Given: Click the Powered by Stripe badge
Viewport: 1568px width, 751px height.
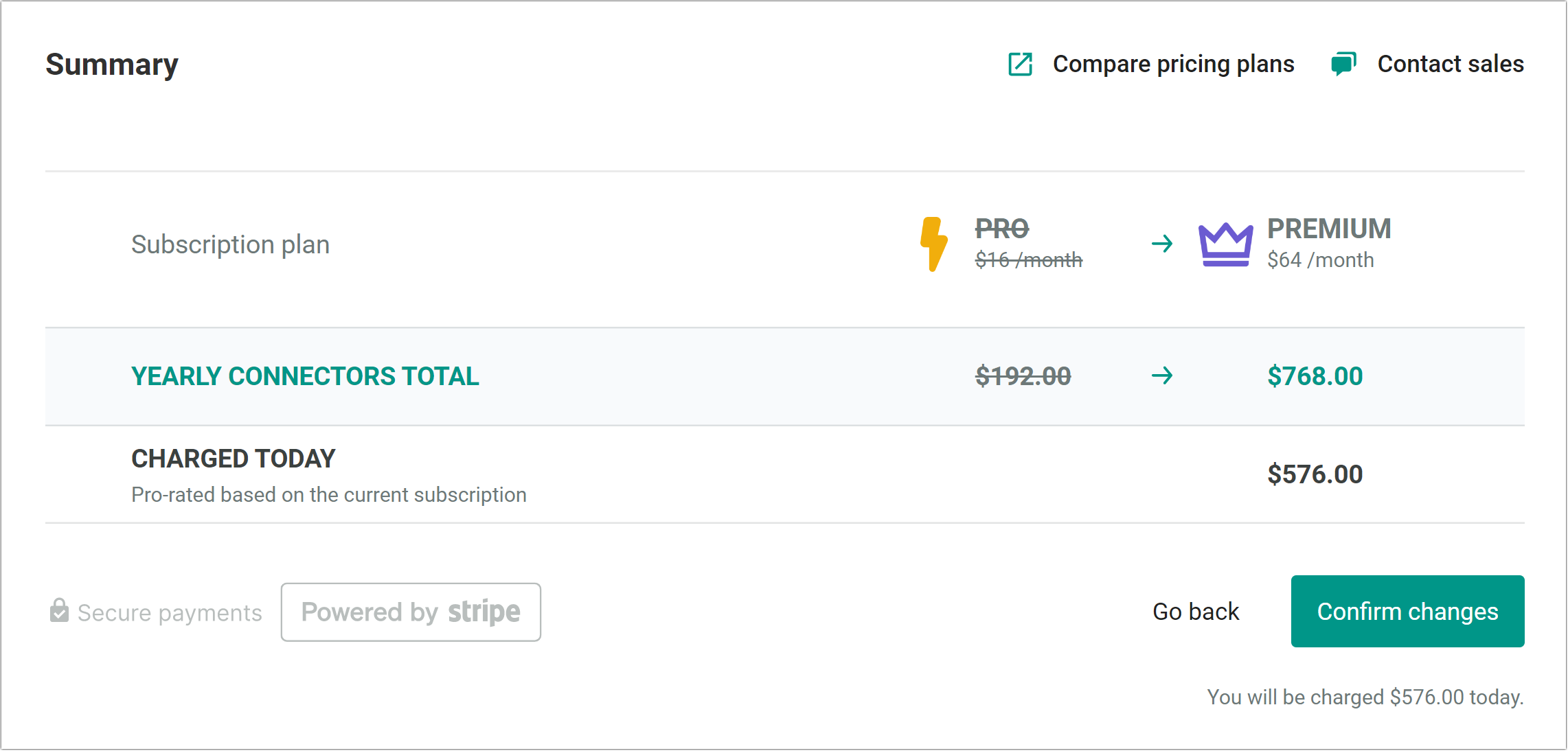Looking at the screenshot, I should pos(410,612).
